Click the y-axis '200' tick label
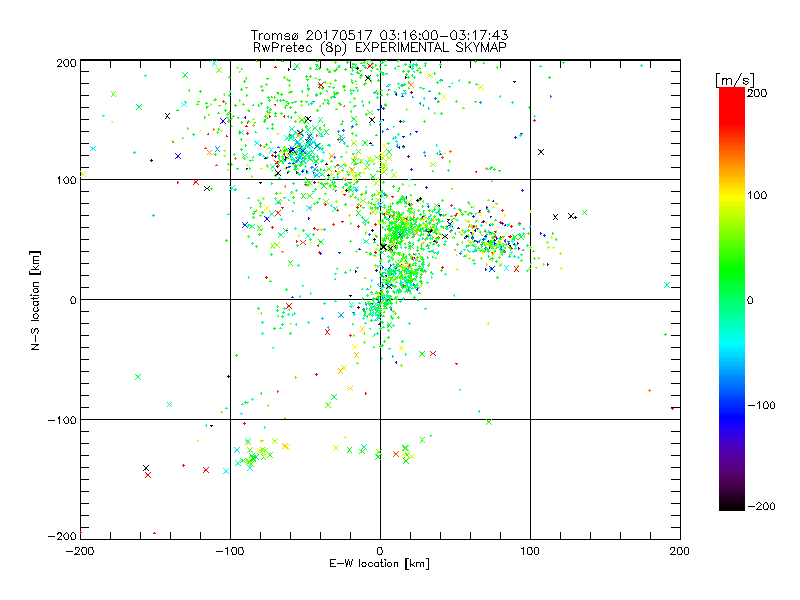 tap(66, 63)
